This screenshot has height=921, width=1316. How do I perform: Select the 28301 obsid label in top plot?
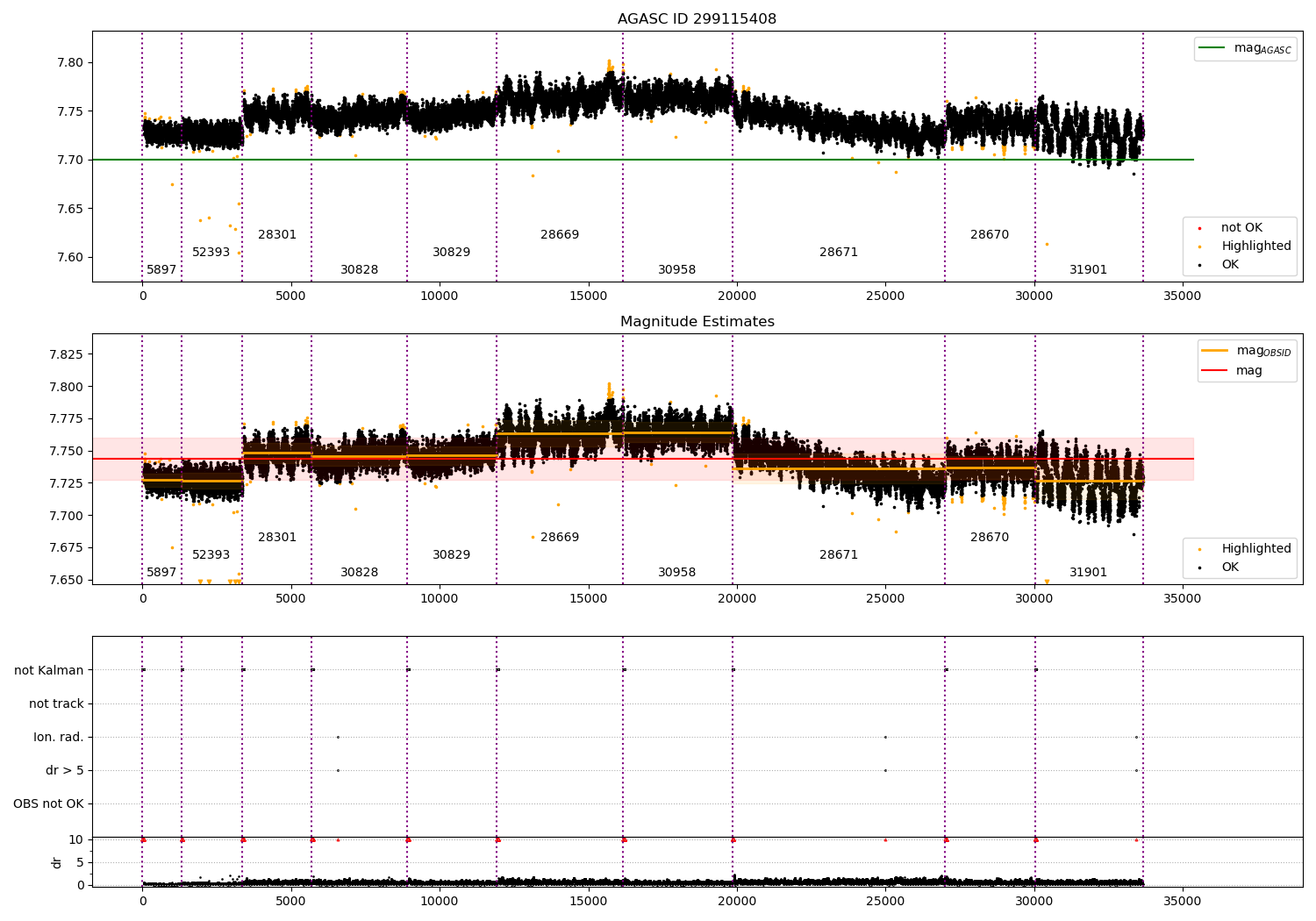pyautogui.click(x=277, y=235)
